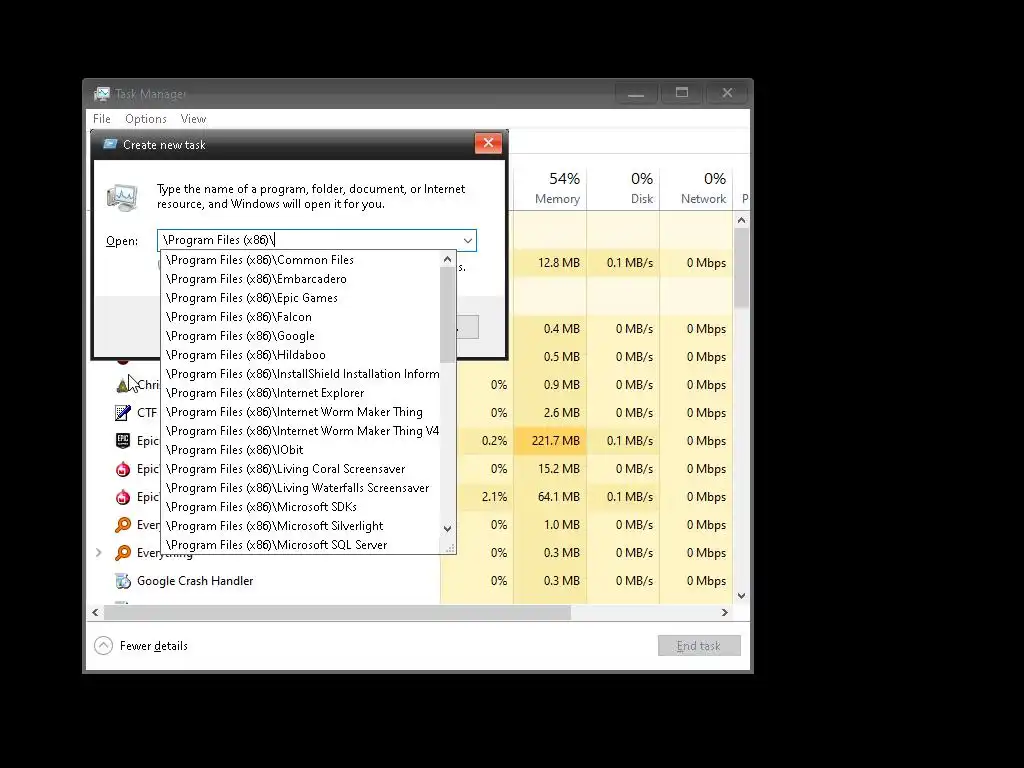Viewport: 1024px width, 768px height.
Task: Expand the Everything process group
Action: point(99,552)
